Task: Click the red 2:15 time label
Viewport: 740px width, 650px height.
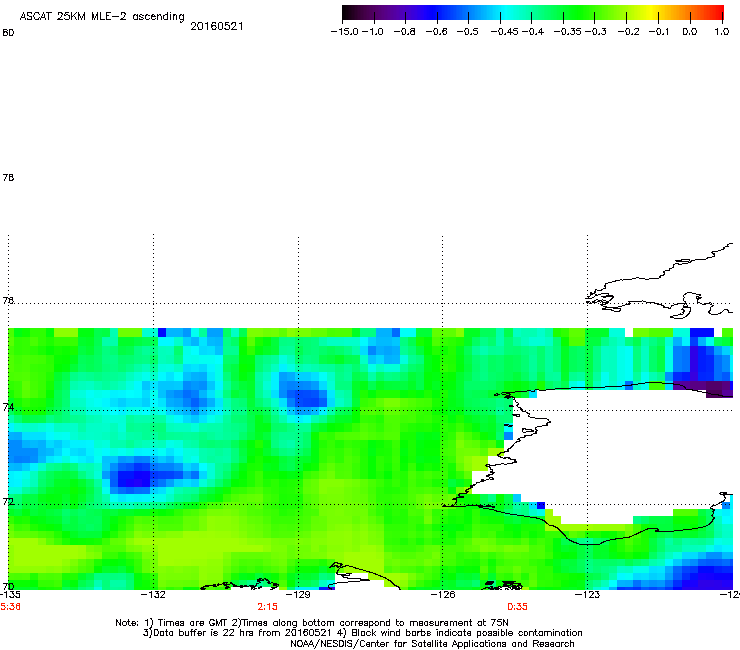Action: (x=268, y=607)
